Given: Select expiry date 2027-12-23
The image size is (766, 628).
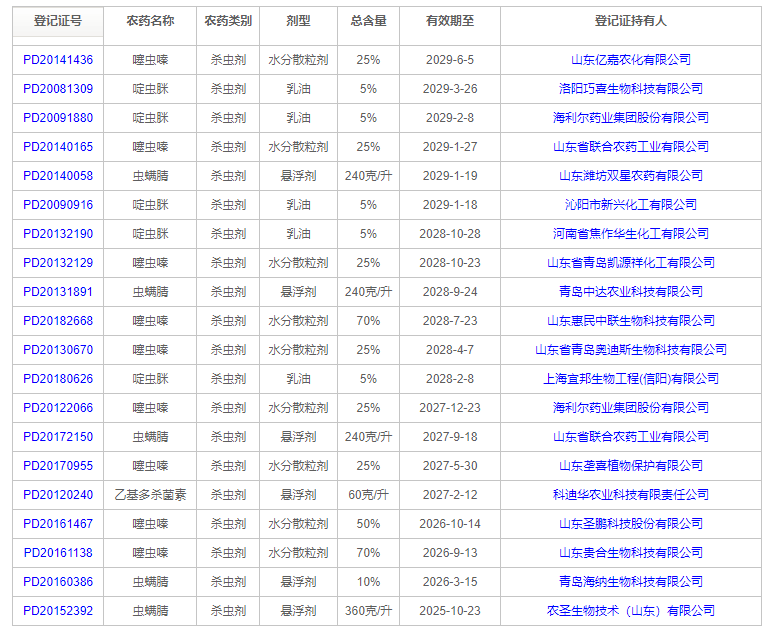Looking at the screenshot, I should tap(450, 408).
